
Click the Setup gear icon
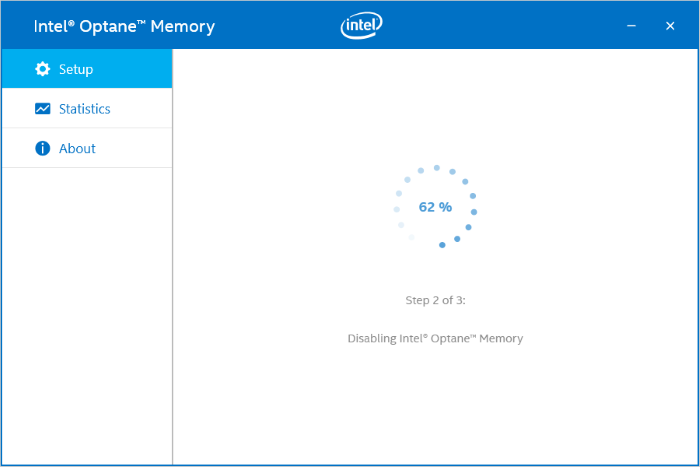(x=42, y=69)
